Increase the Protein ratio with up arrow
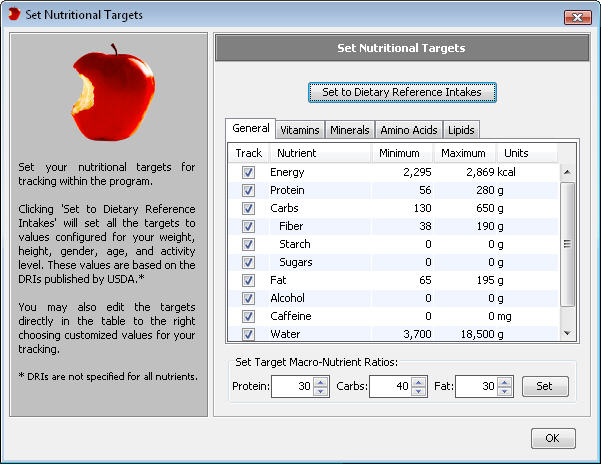Image resolution: width=601 pixels, height=464 pixels. 320,381
